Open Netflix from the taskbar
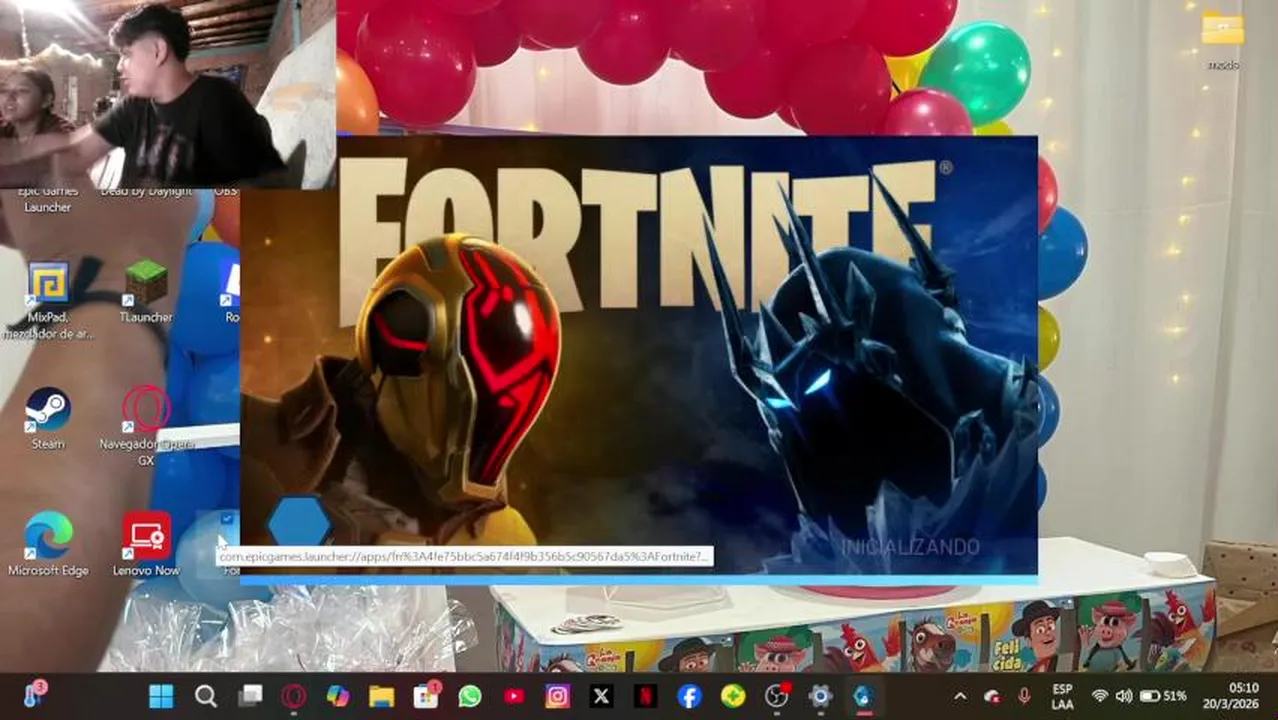 tap(645, 696)
